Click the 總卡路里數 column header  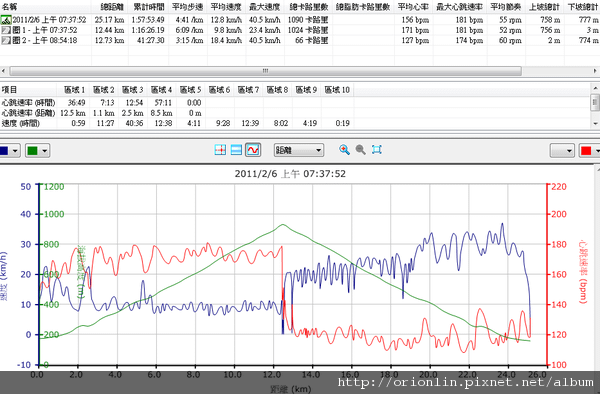[308, 7]
